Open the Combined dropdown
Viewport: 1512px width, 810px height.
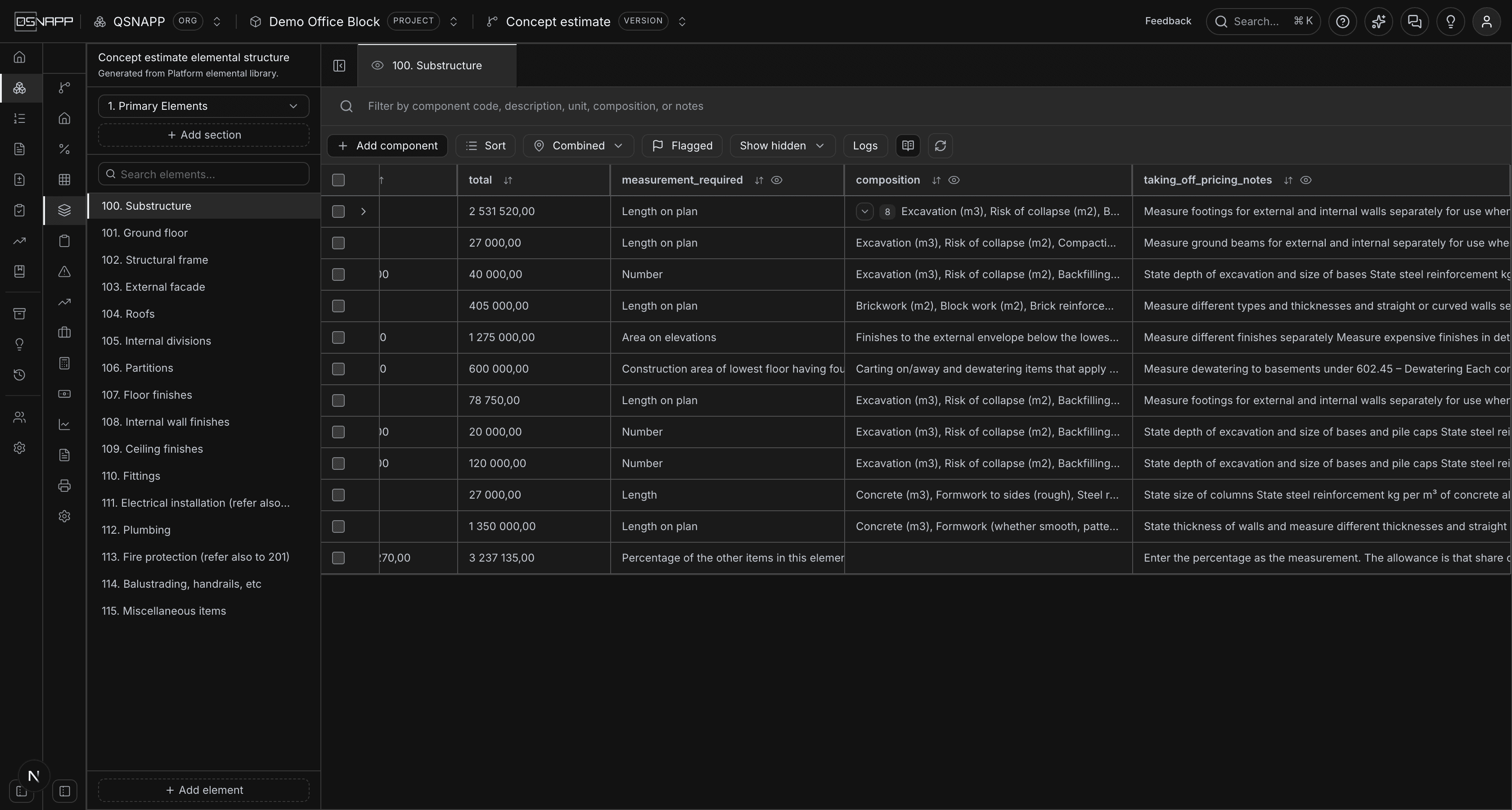point(578,145)
